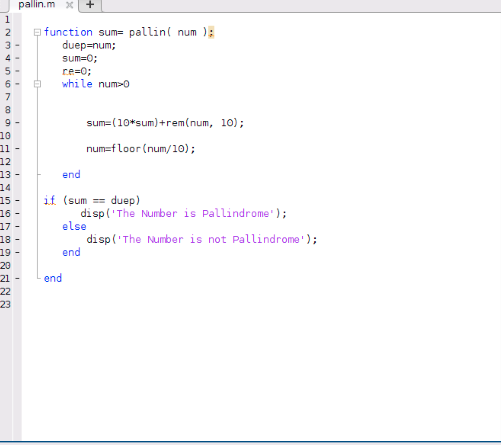Click line number 23 in gutter
This screenshot has height=445, width=501.
point(5,305)
